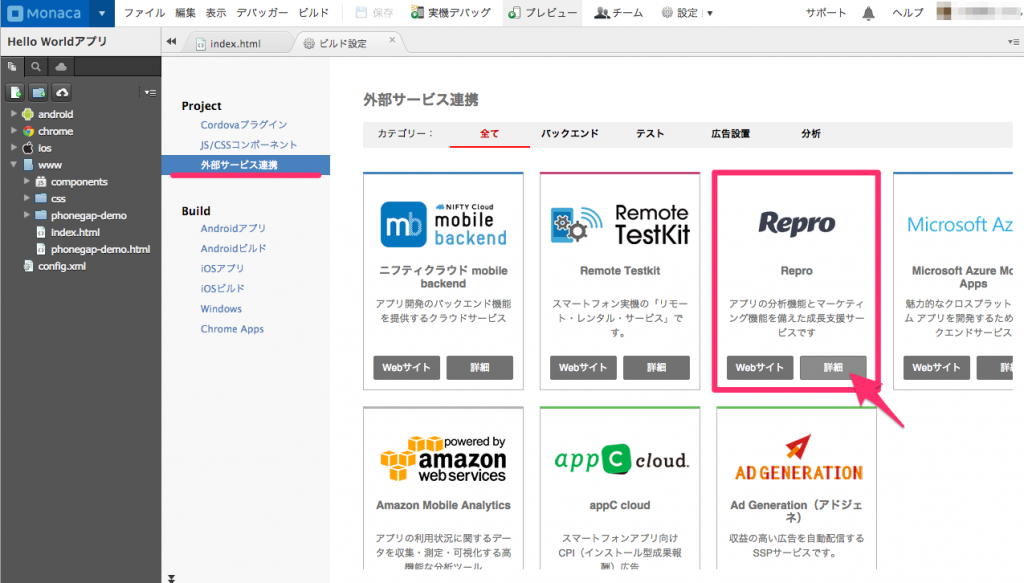Click the 実機デバッグ toolbar button

[x=451, y=13]
